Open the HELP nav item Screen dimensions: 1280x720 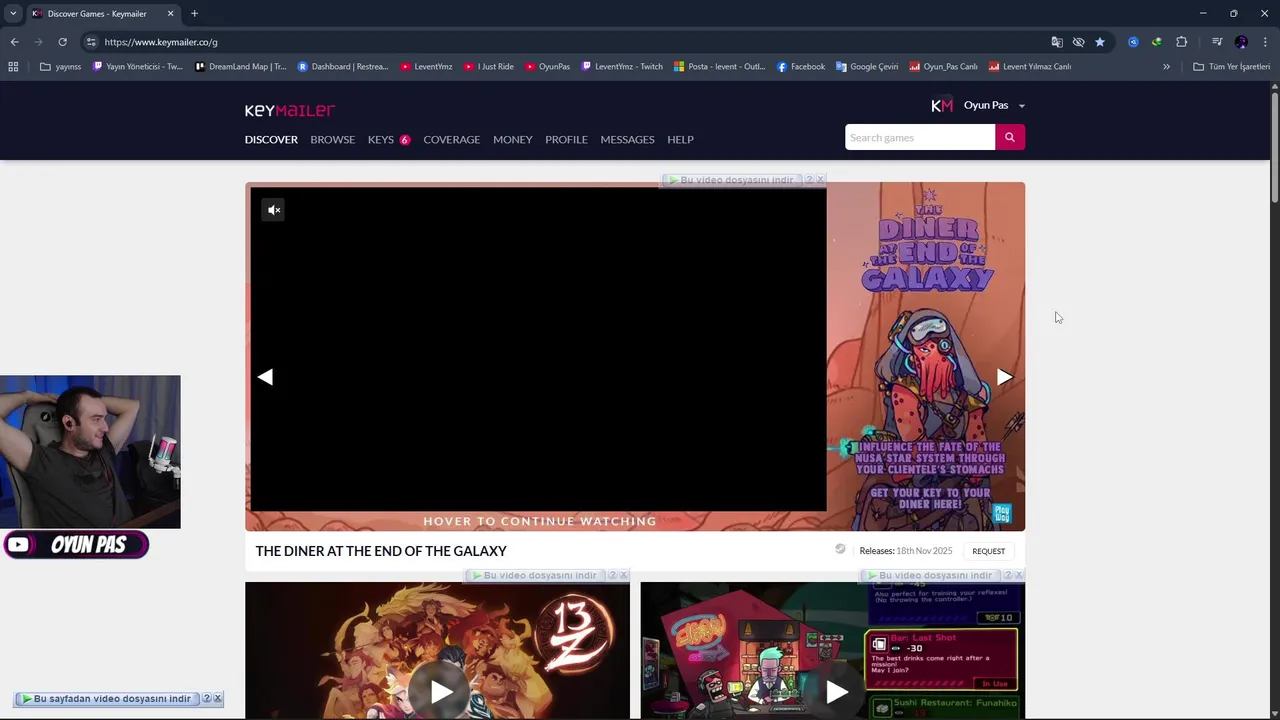(x=680, y=139)
